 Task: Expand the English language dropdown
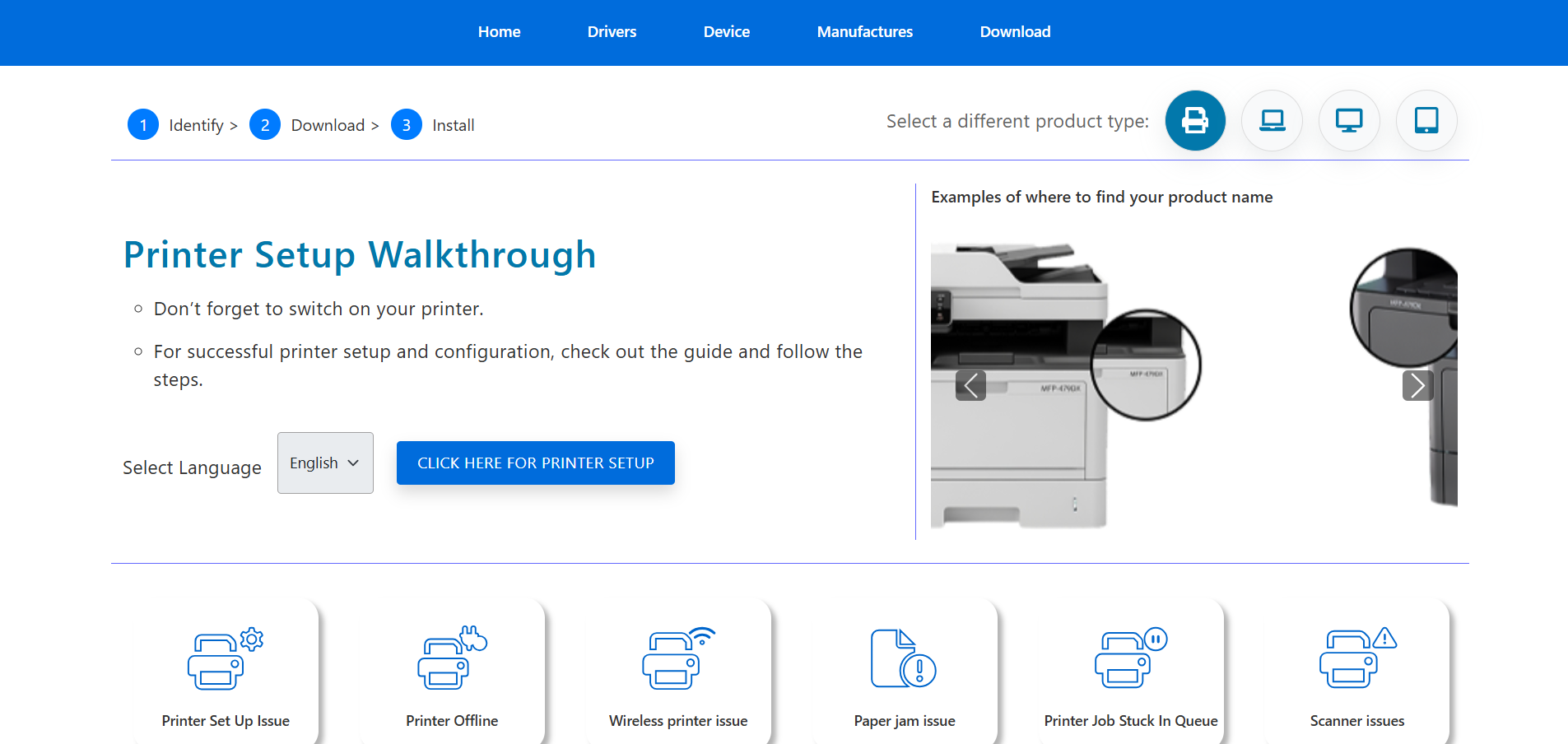pyautogui.click(x=325, y=463)
